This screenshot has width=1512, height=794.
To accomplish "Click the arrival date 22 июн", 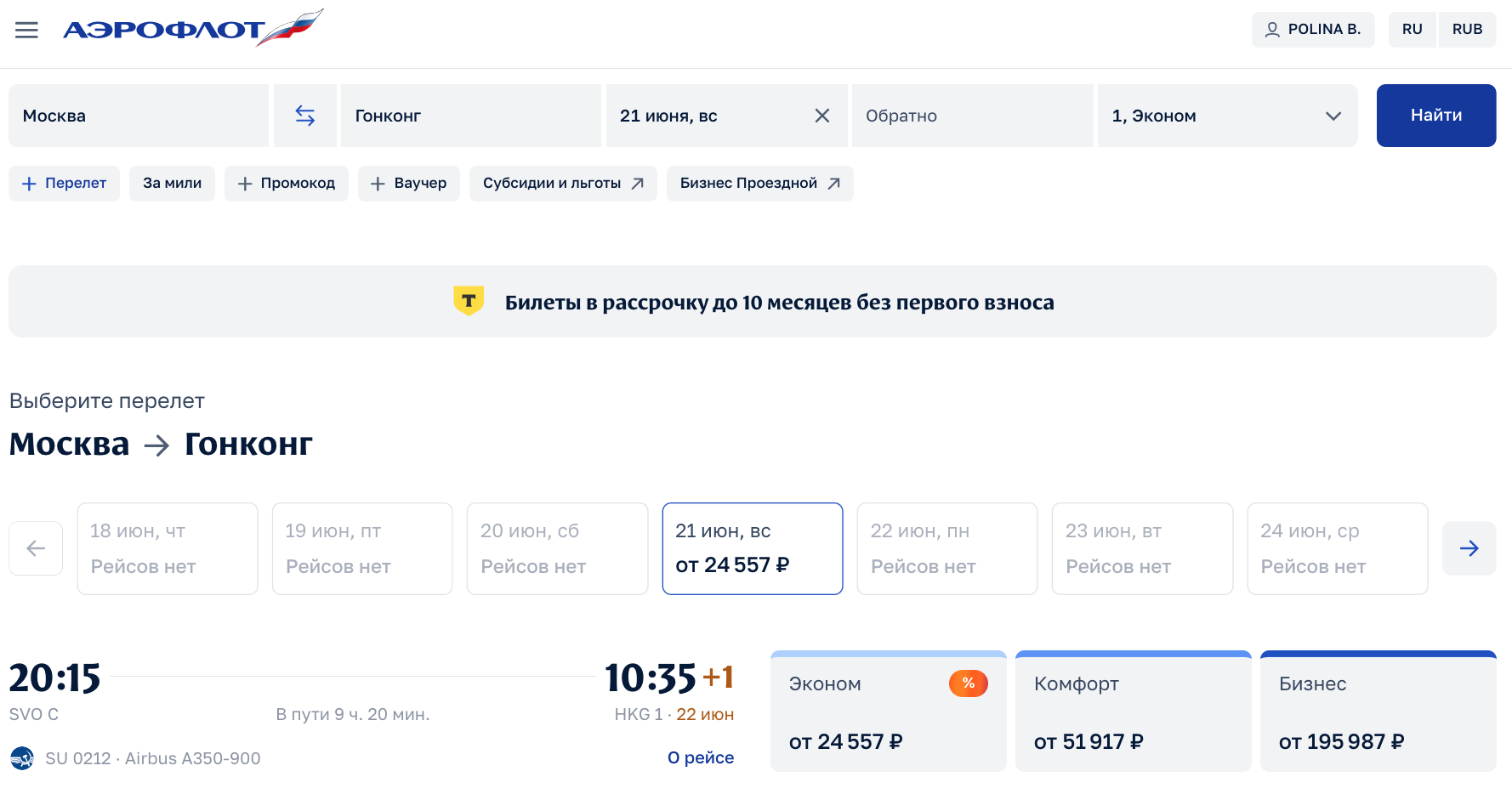I will point(705,714).
